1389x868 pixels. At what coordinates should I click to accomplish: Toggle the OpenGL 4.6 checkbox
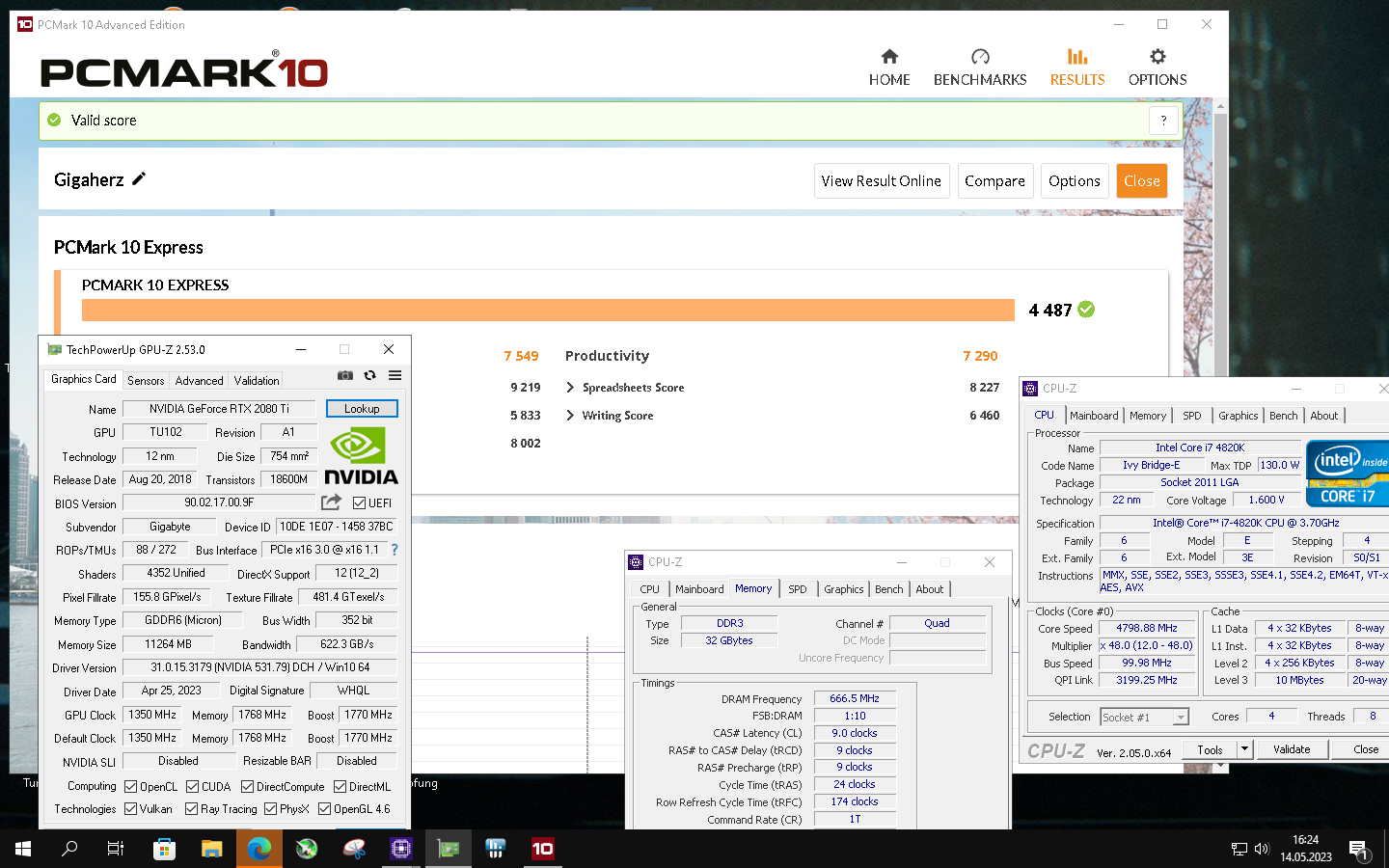[x=325, y=809]
